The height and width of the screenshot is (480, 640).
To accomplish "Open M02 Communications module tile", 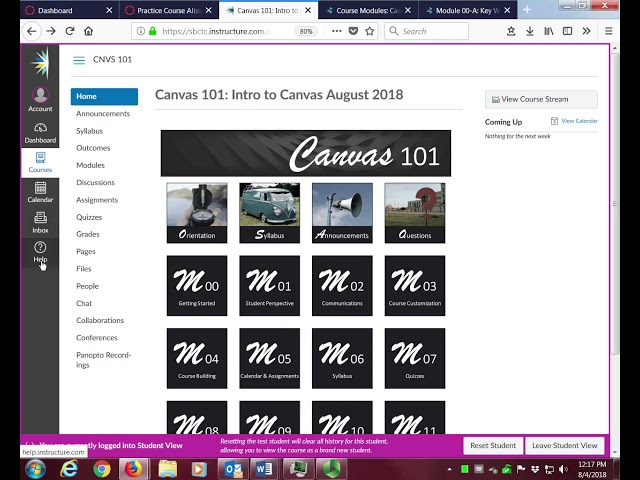I will tap(342, 286).
